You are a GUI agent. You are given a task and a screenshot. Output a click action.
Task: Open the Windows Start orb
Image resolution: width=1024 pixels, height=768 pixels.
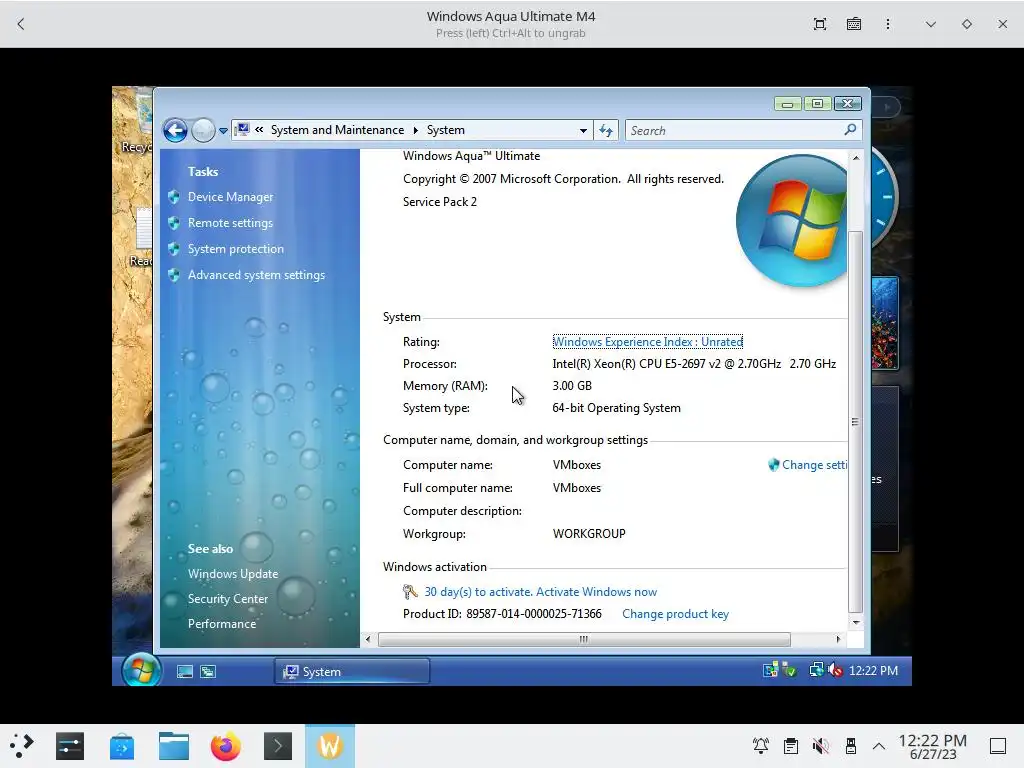pyautogui.click(x=141, y=670)
